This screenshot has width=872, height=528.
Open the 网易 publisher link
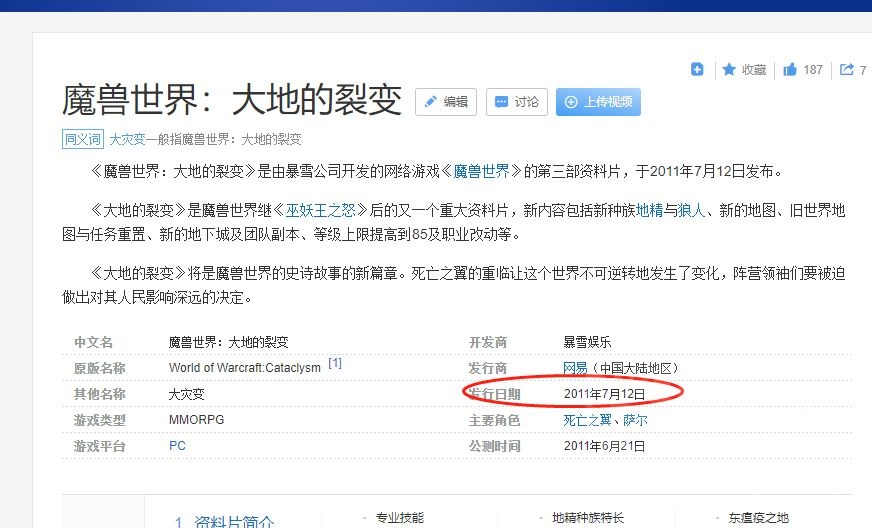[576, 368]
